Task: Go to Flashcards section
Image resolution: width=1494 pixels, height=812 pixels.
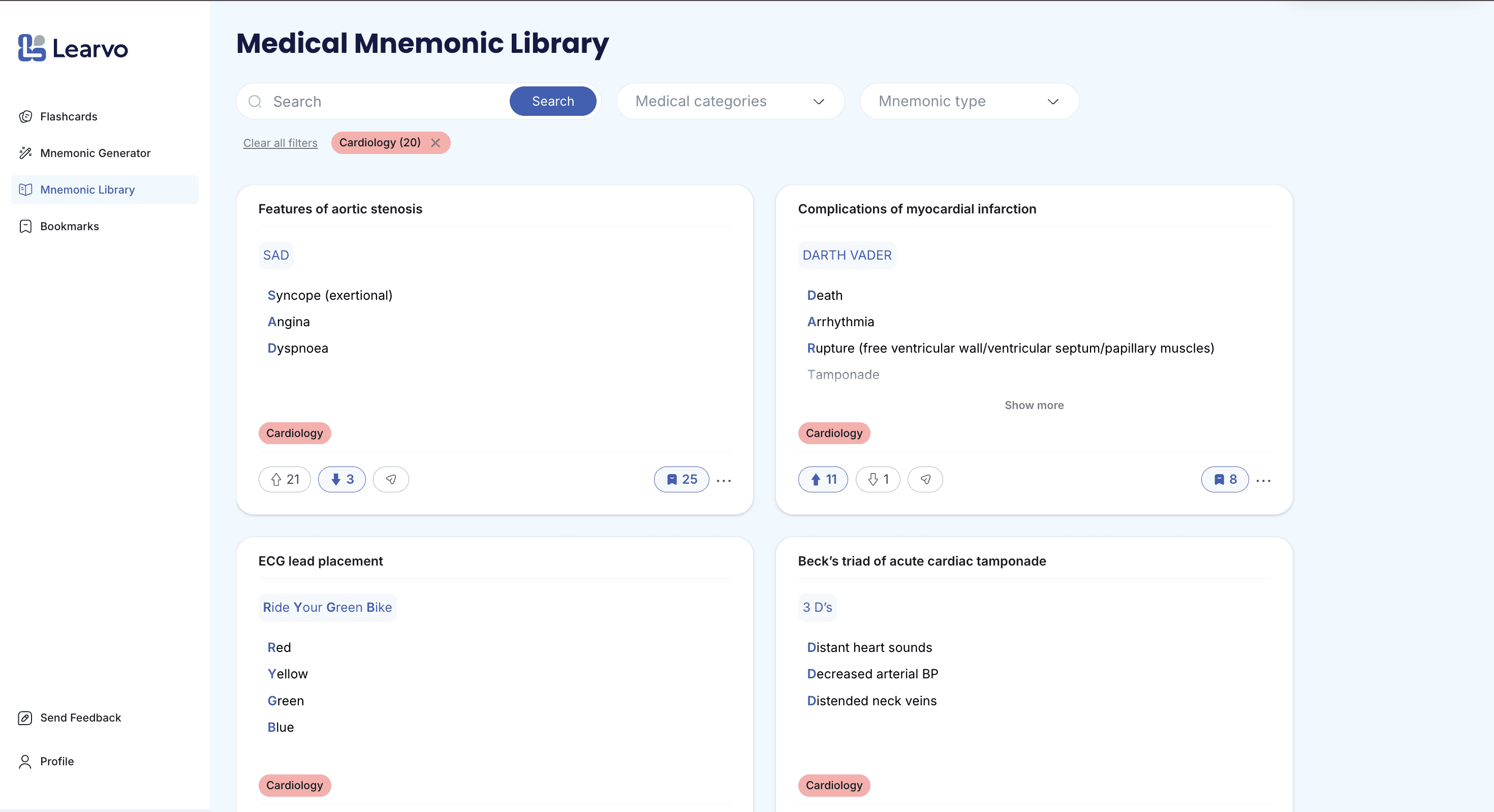Action: (x=69, y=116)
